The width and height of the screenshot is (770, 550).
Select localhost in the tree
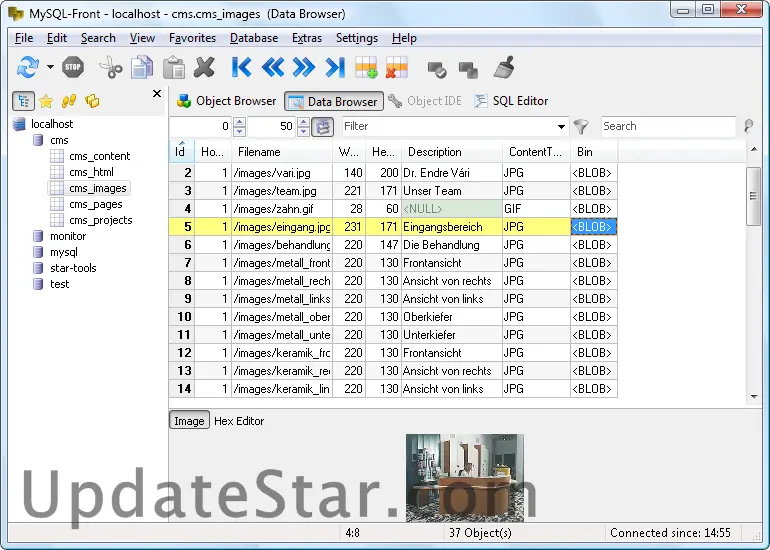click(52, 124)
